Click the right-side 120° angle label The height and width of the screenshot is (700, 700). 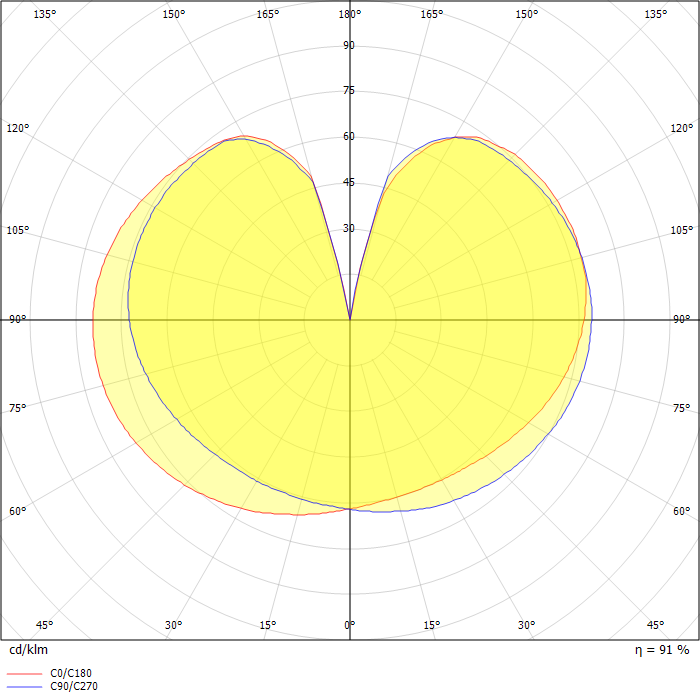point(682,128)
